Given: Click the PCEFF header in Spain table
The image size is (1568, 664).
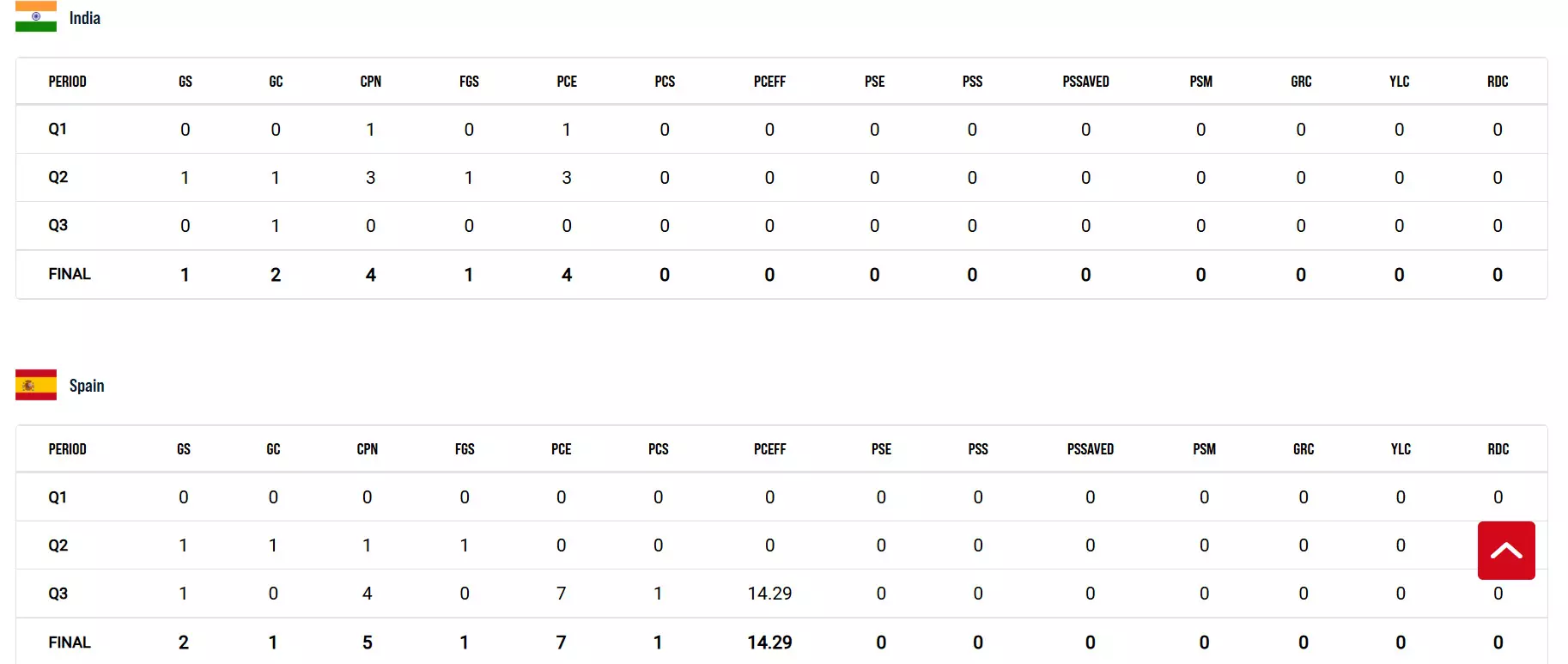Looking at the screenshot, I should (769, 449).
